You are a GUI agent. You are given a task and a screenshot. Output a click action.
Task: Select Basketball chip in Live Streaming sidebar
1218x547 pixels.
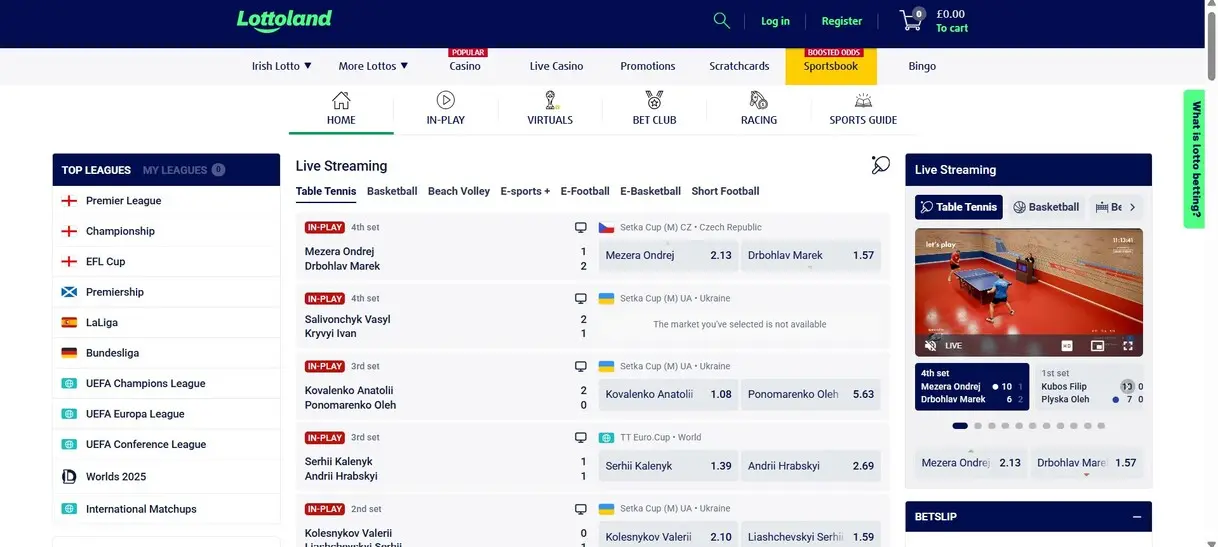1046,207
